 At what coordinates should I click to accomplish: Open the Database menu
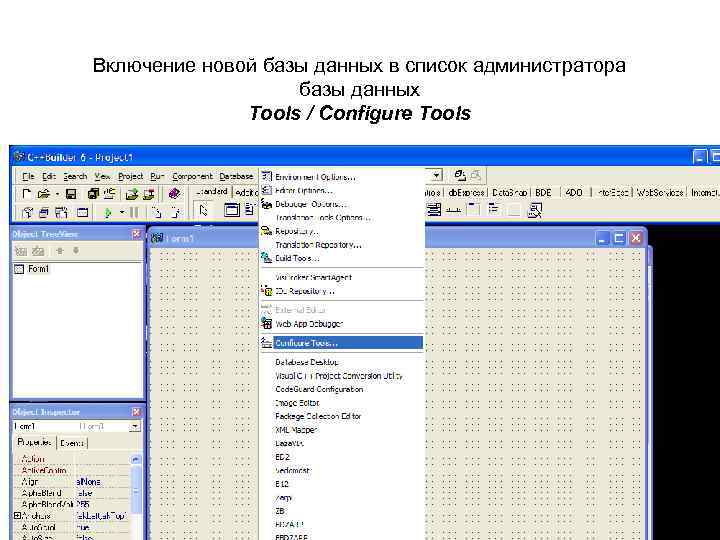[236, 176]
